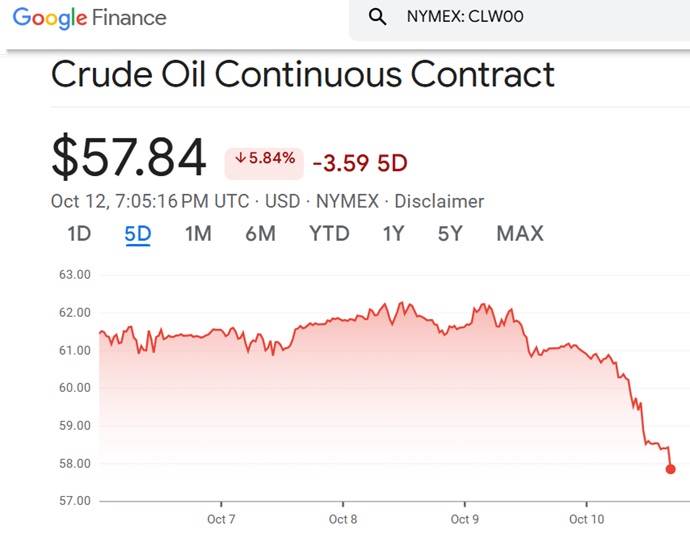Show the MAX time range chart
This screenshot has height=534, width=690.
tap(520, 233)
